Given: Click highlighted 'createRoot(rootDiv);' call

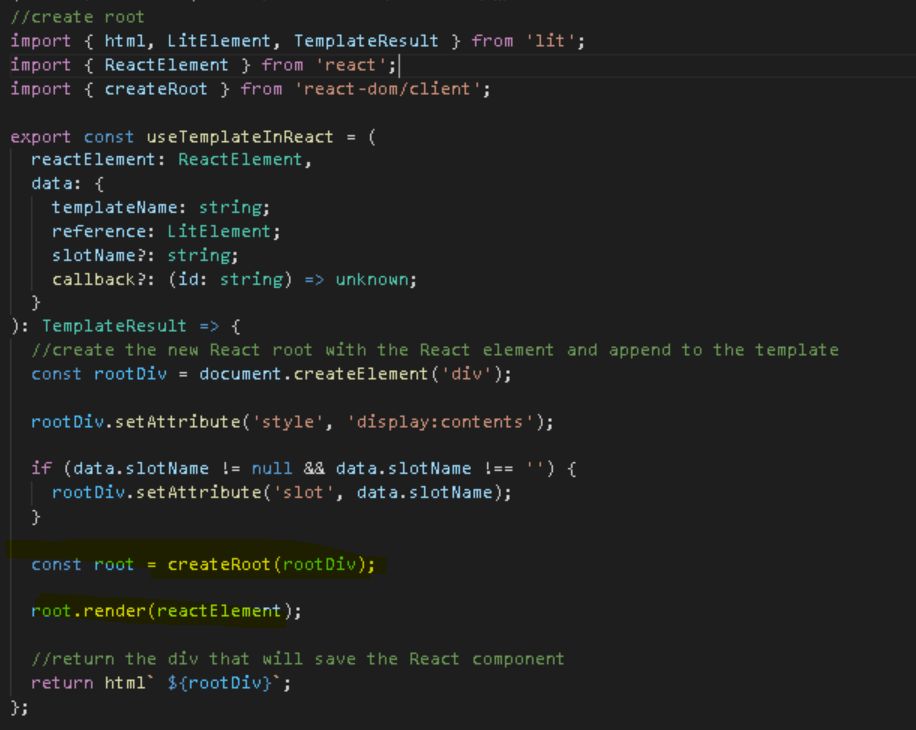Looking at the screenshot, I should pyautogui.click(x=271, y=564).
